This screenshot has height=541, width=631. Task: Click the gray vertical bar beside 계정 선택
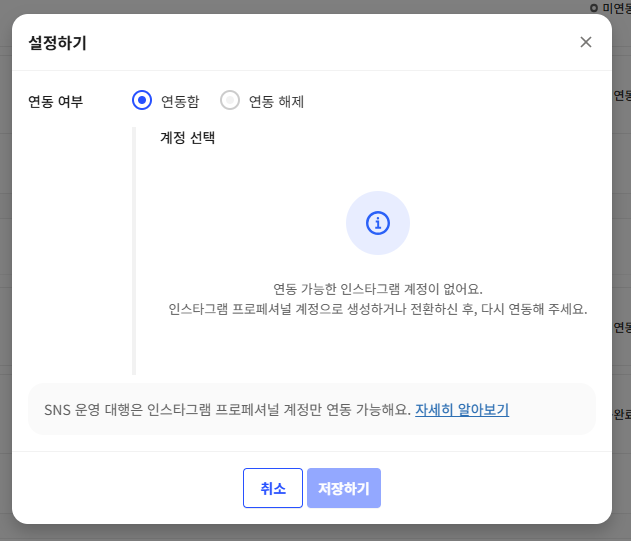(x=133, y=250)
